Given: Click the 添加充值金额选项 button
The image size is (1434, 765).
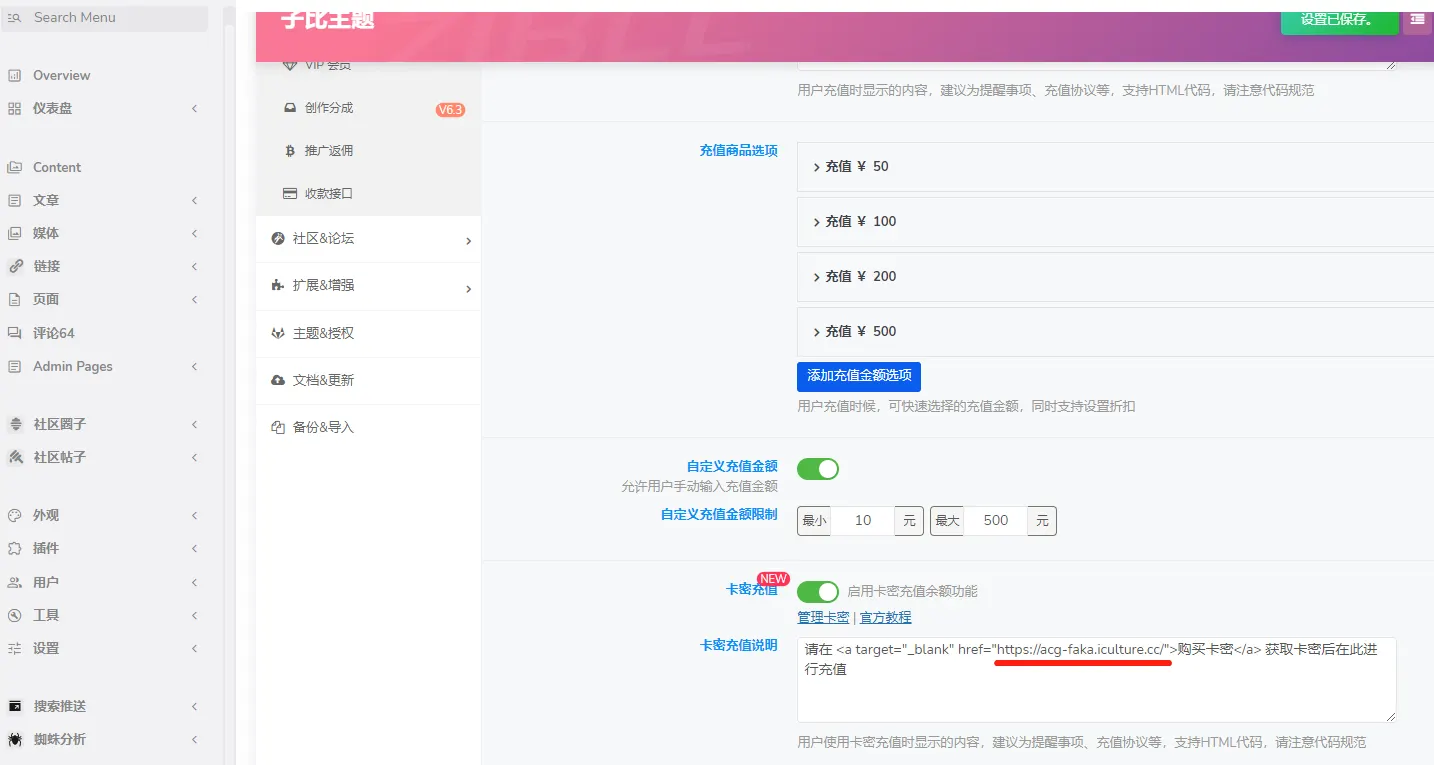Looking at the screenshot, I should point(859,376).
